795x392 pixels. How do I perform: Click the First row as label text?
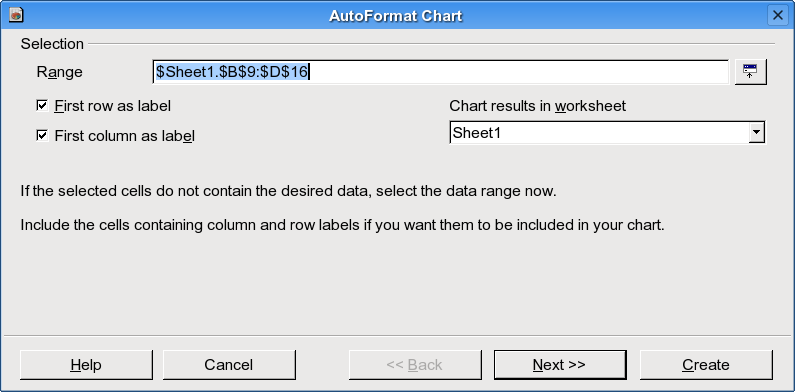[113, 106]
